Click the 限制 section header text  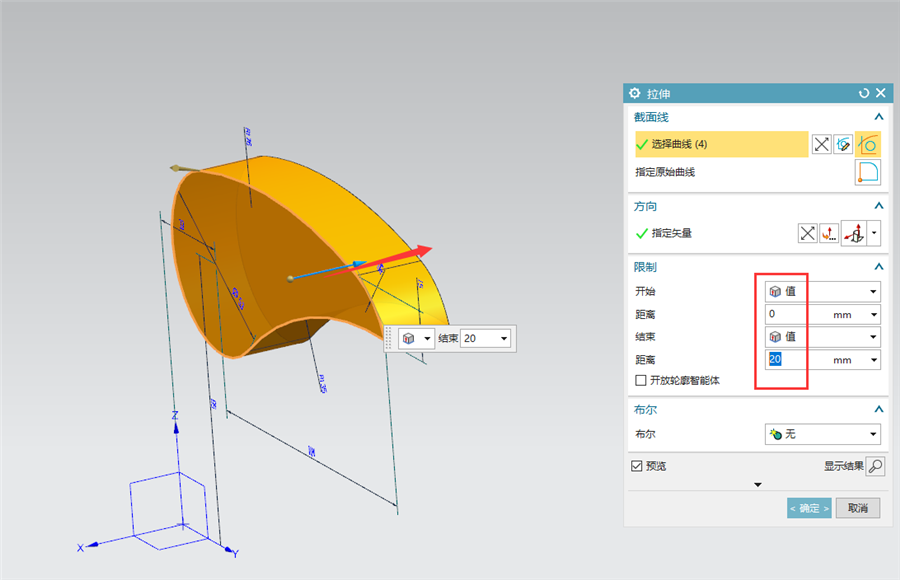point(645,267)
